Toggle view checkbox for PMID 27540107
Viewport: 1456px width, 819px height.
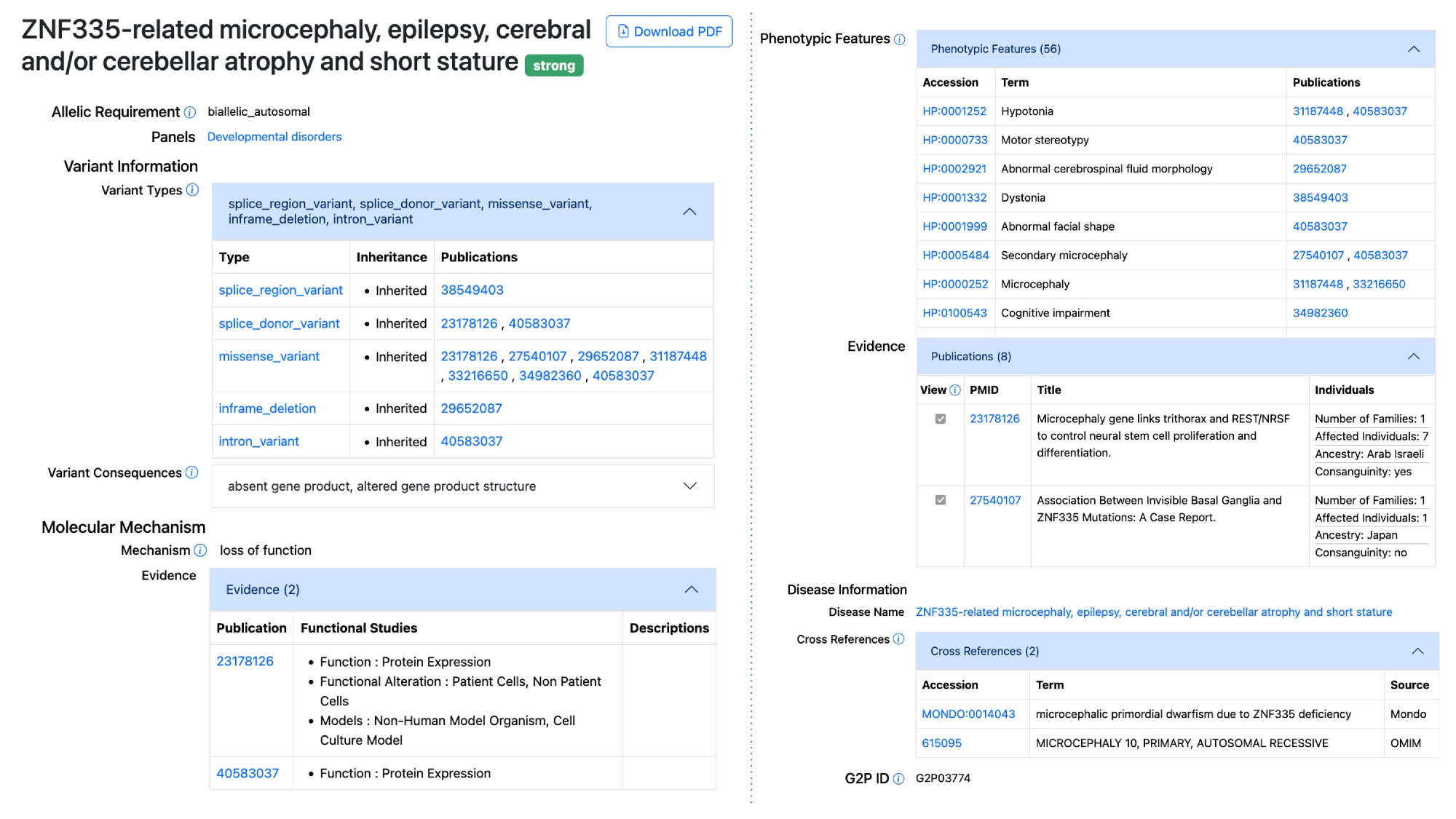click(941, 501)
